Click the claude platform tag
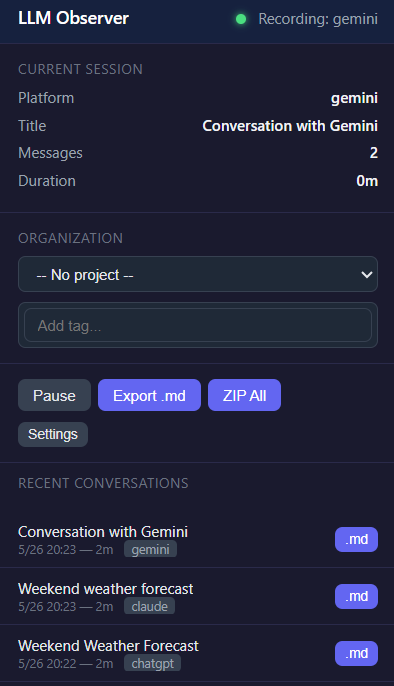 coord(150,606)
